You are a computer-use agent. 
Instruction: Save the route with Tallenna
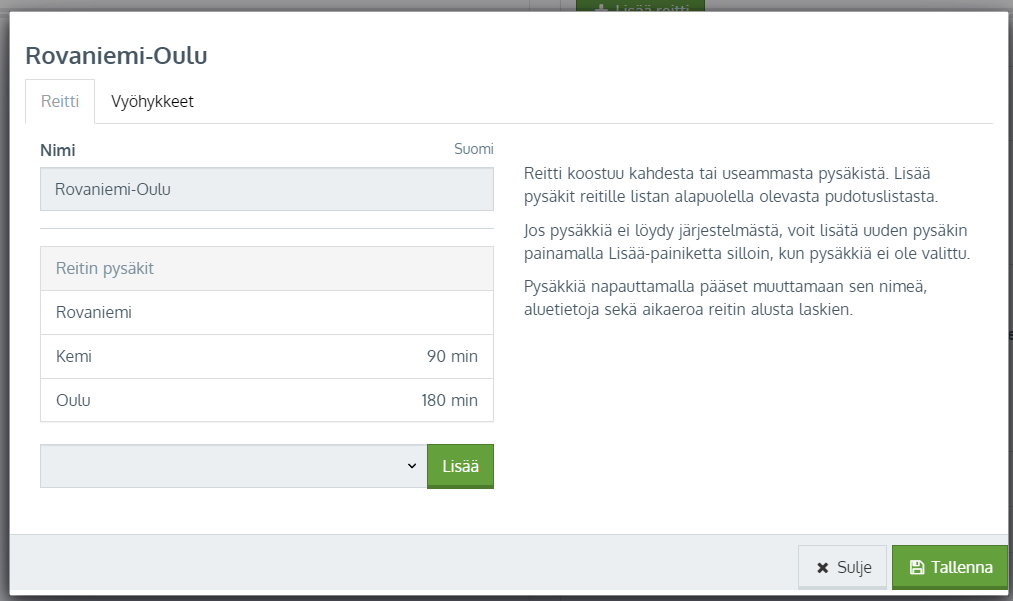(x=949, y=567)
